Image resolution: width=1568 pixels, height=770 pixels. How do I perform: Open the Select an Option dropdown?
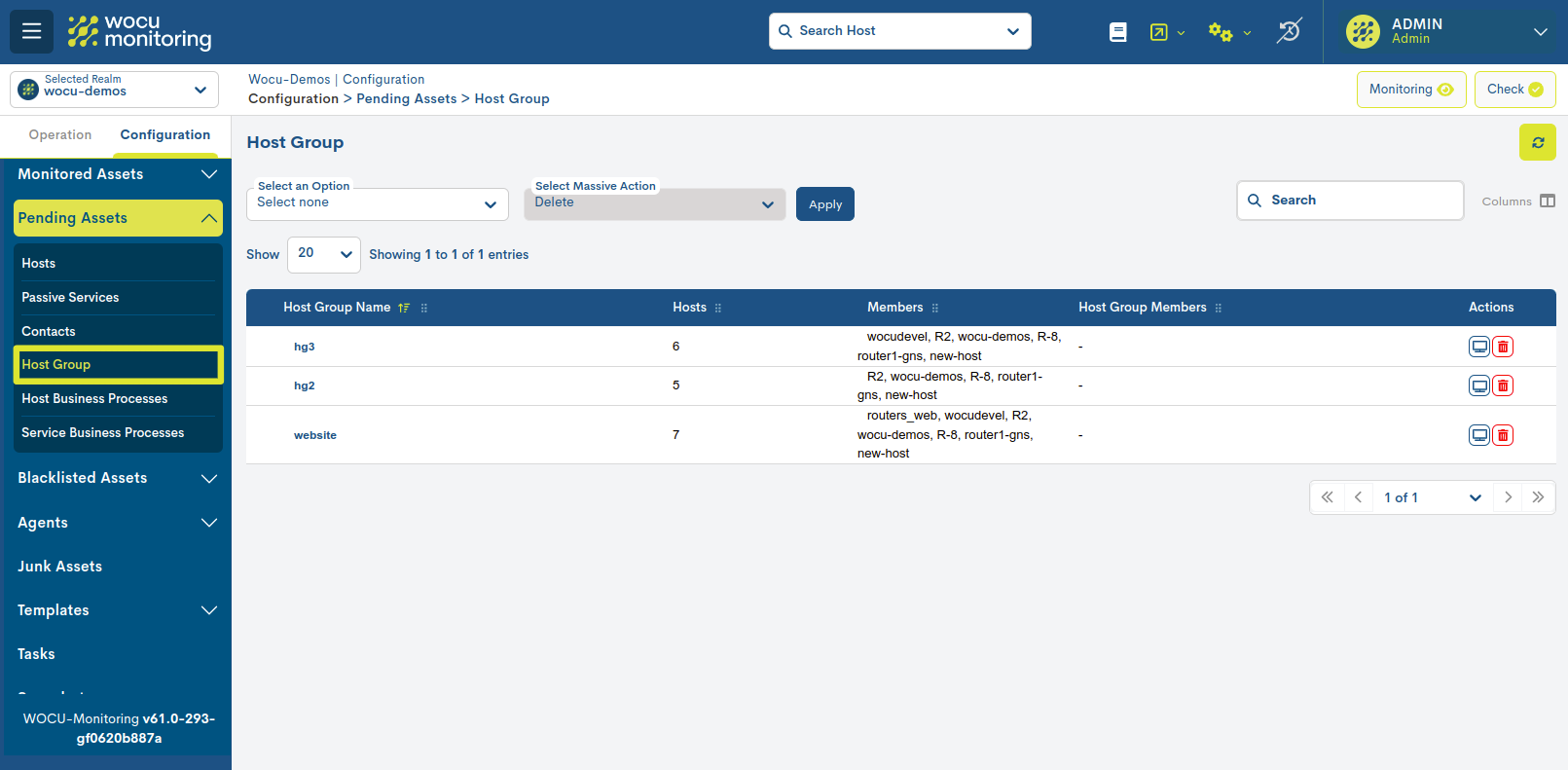378,203
